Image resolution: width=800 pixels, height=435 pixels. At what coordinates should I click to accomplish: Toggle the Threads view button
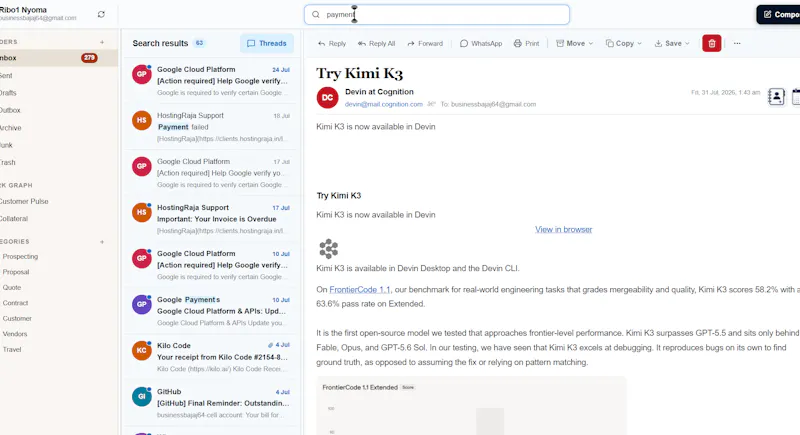point(267,43)
